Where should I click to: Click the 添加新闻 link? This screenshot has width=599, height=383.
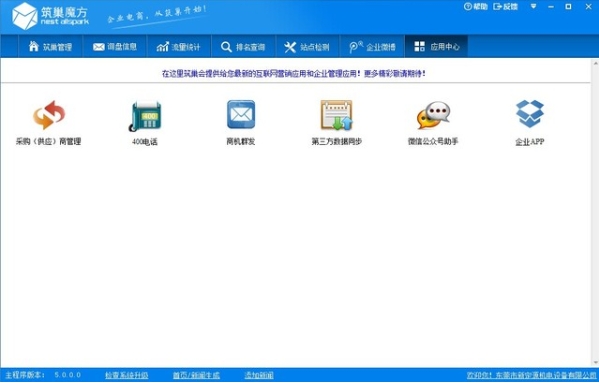[259, 375]
